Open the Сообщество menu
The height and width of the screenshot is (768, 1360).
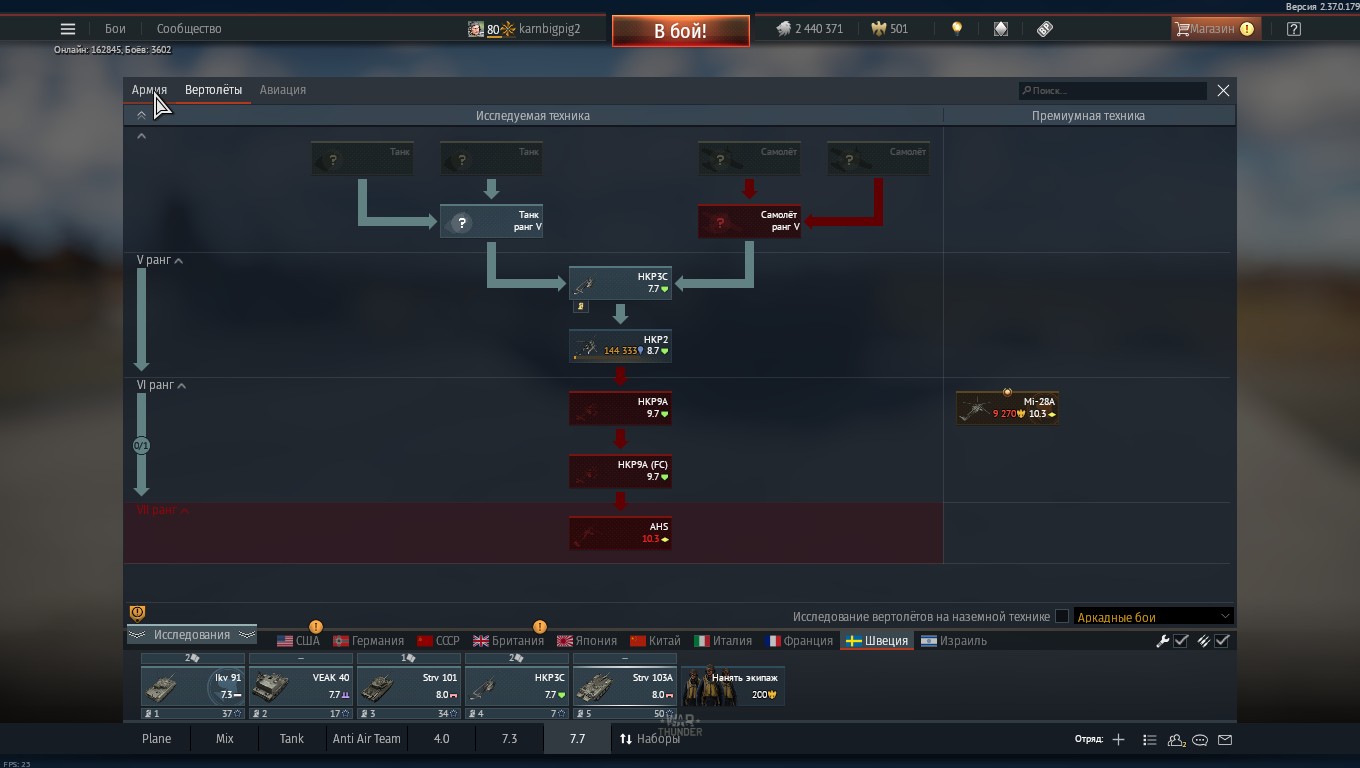(189, 29)
